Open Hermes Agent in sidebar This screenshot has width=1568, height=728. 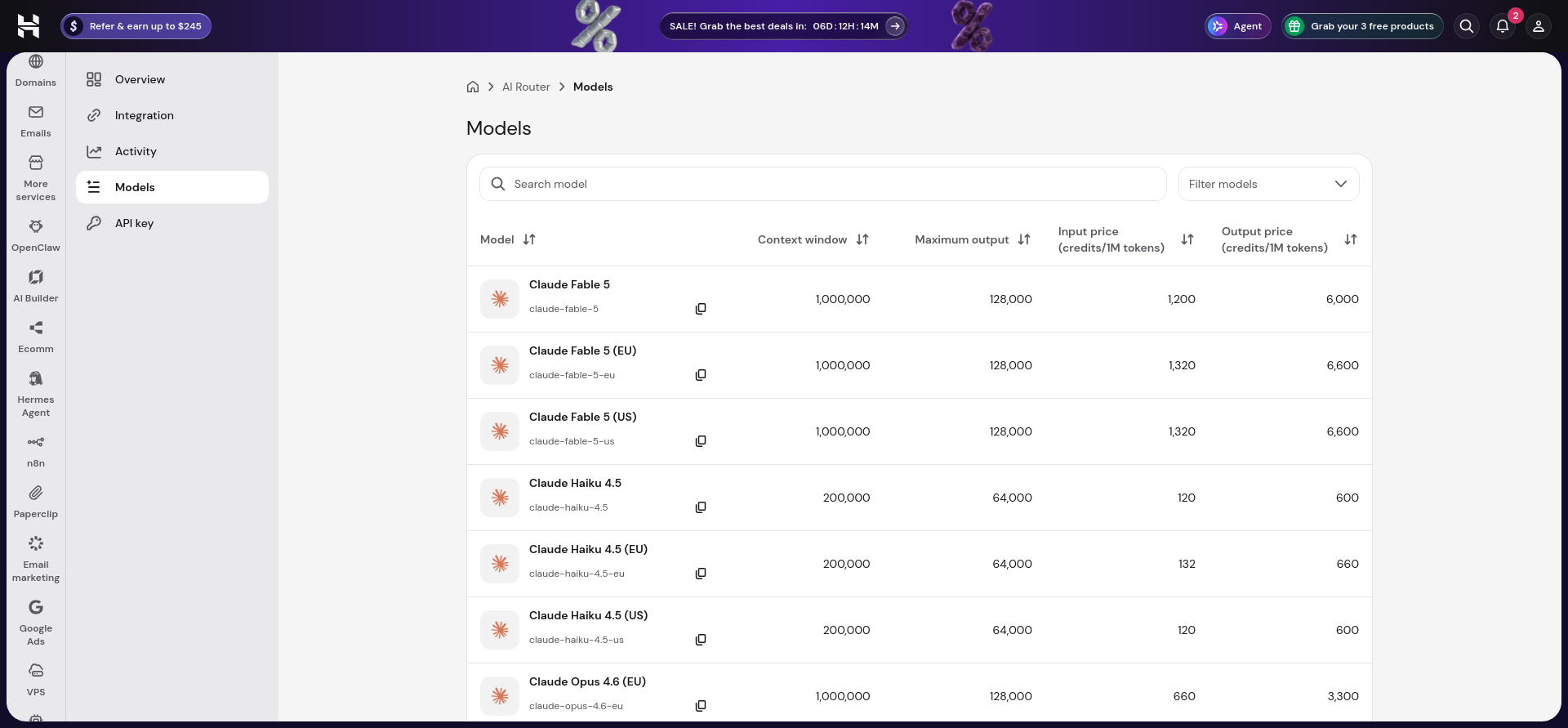point(36,395)
